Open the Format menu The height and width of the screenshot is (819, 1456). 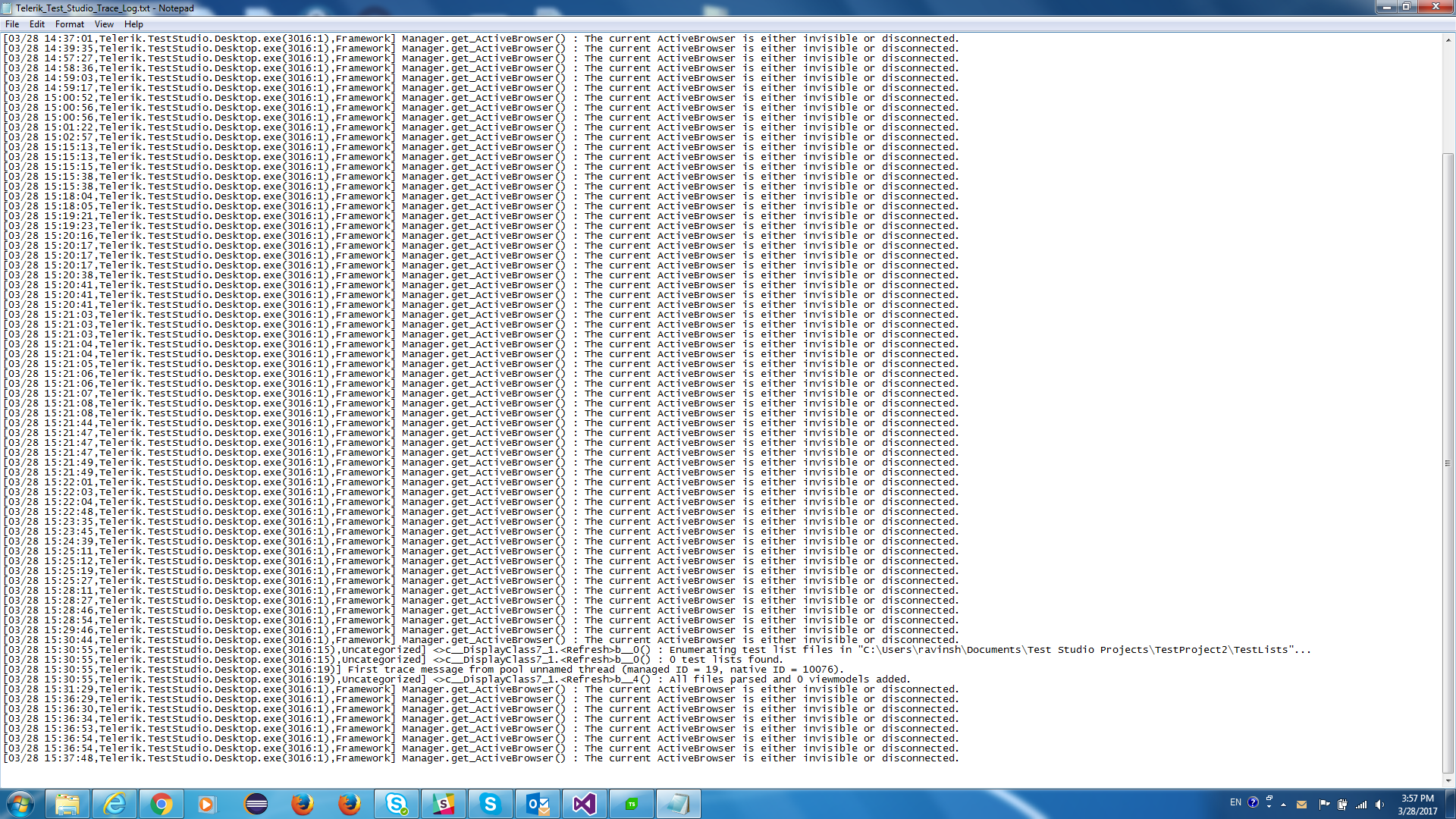click(69, 24)
